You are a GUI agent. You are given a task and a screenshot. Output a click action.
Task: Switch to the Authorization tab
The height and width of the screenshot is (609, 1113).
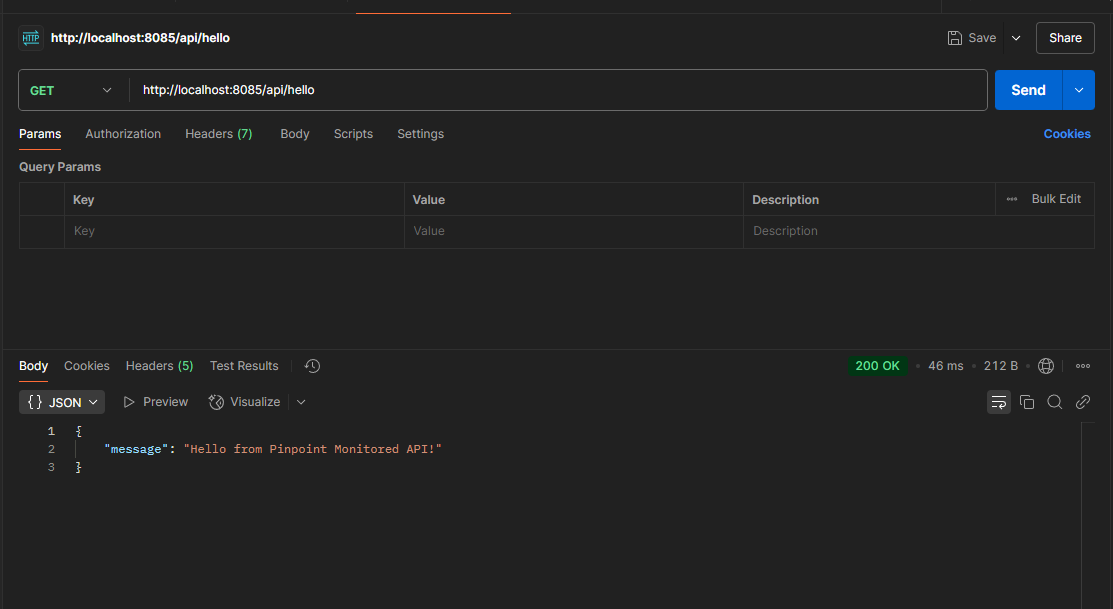pos(123,134)
